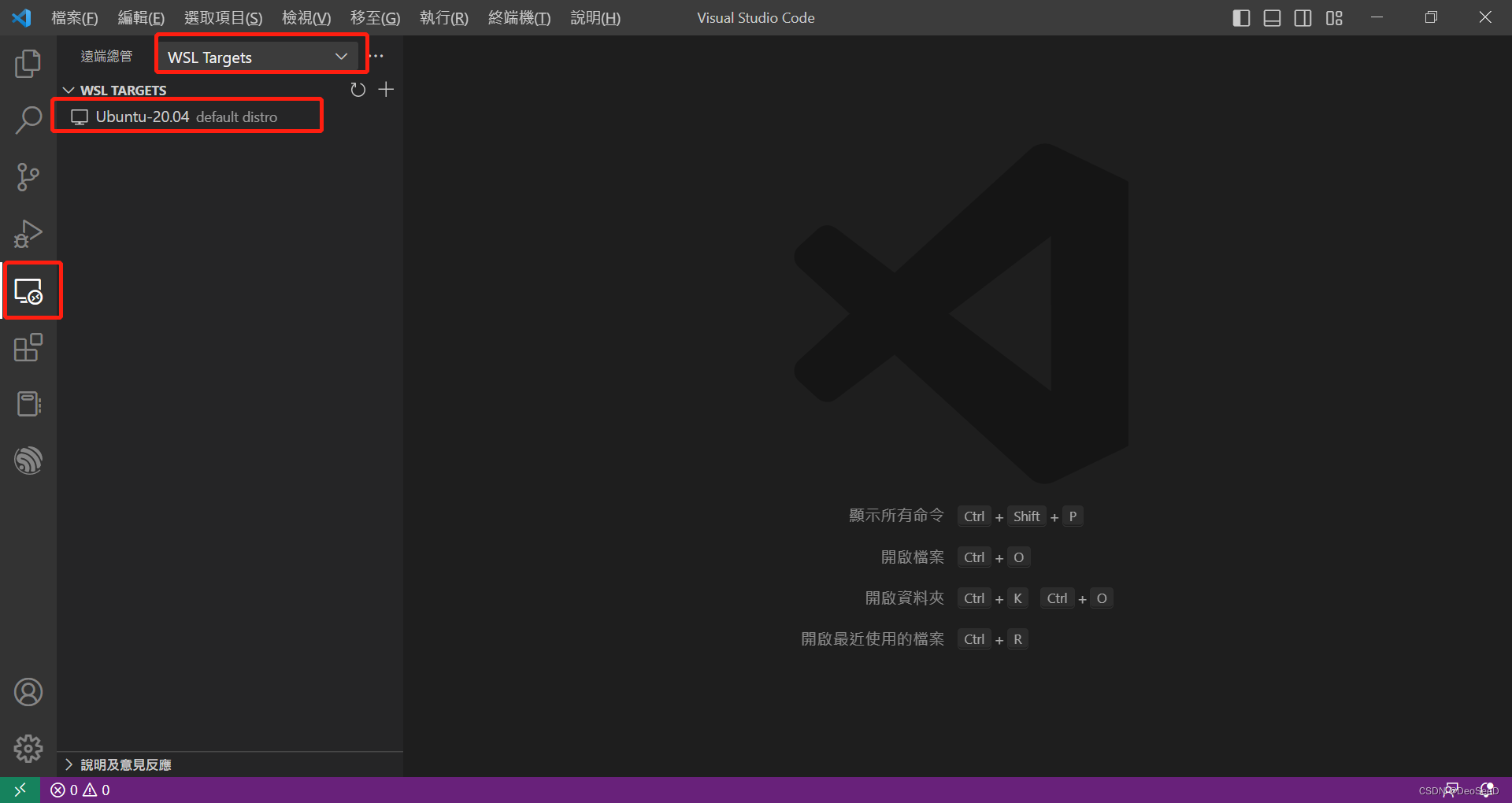The width and height of the screenshot is (1512, 803).
Task: Restore down the Visual Studio Code window
Action: click(x=1431, y=17)
